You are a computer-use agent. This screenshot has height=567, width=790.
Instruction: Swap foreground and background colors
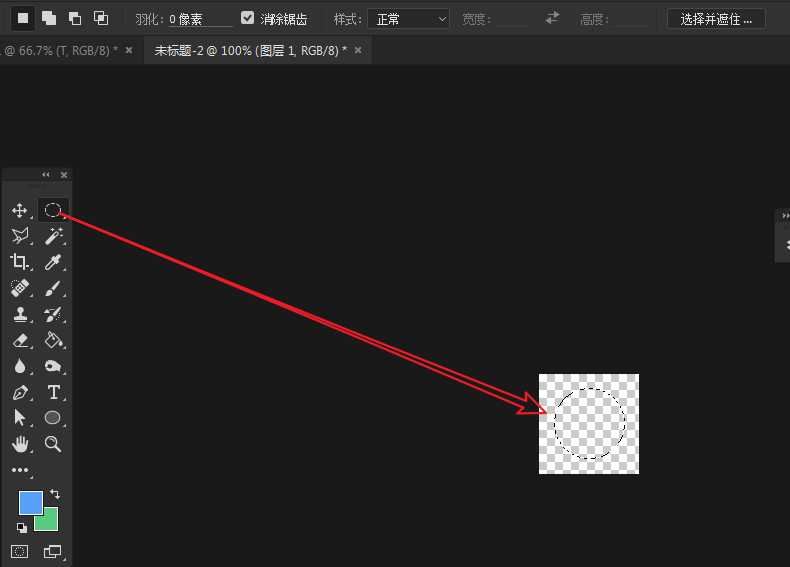(x=54, y=494)
